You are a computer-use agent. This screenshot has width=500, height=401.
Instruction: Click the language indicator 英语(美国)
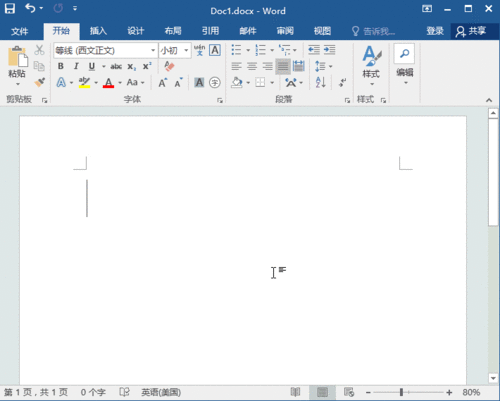pyautogui.click(x=161, y=392)
